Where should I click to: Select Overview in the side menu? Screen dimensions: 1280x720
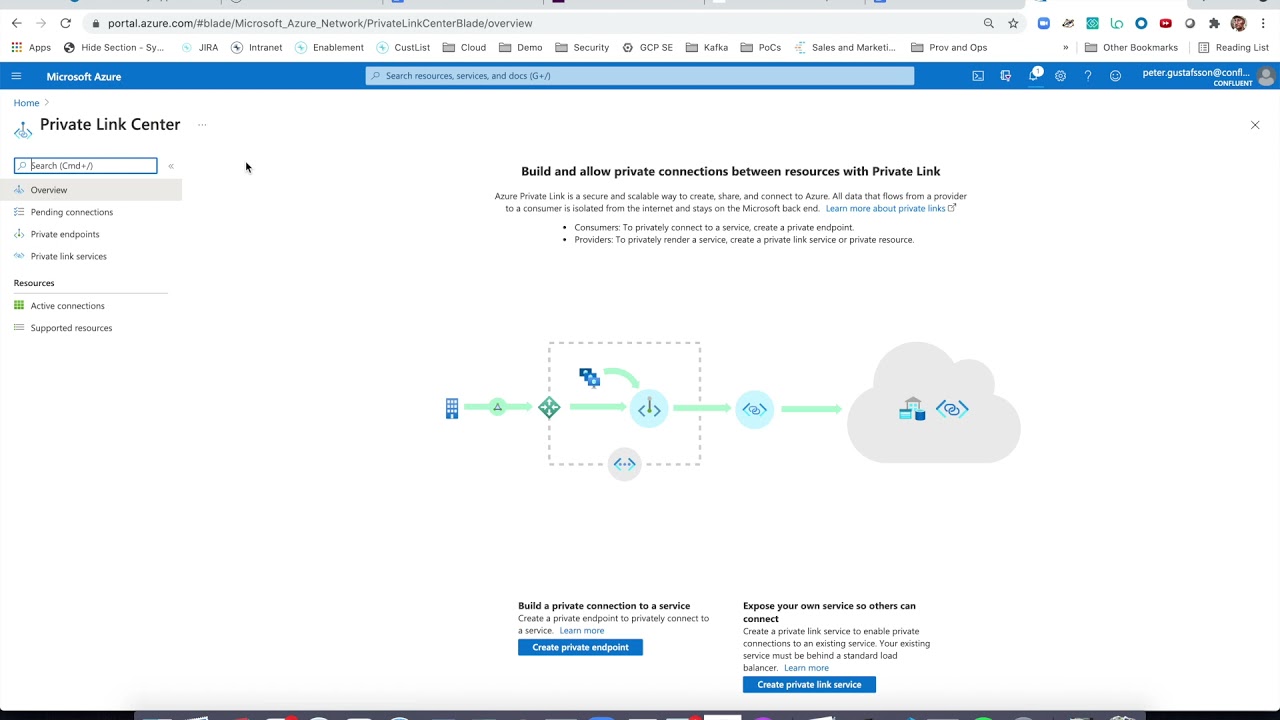click(x=91, y=190)
